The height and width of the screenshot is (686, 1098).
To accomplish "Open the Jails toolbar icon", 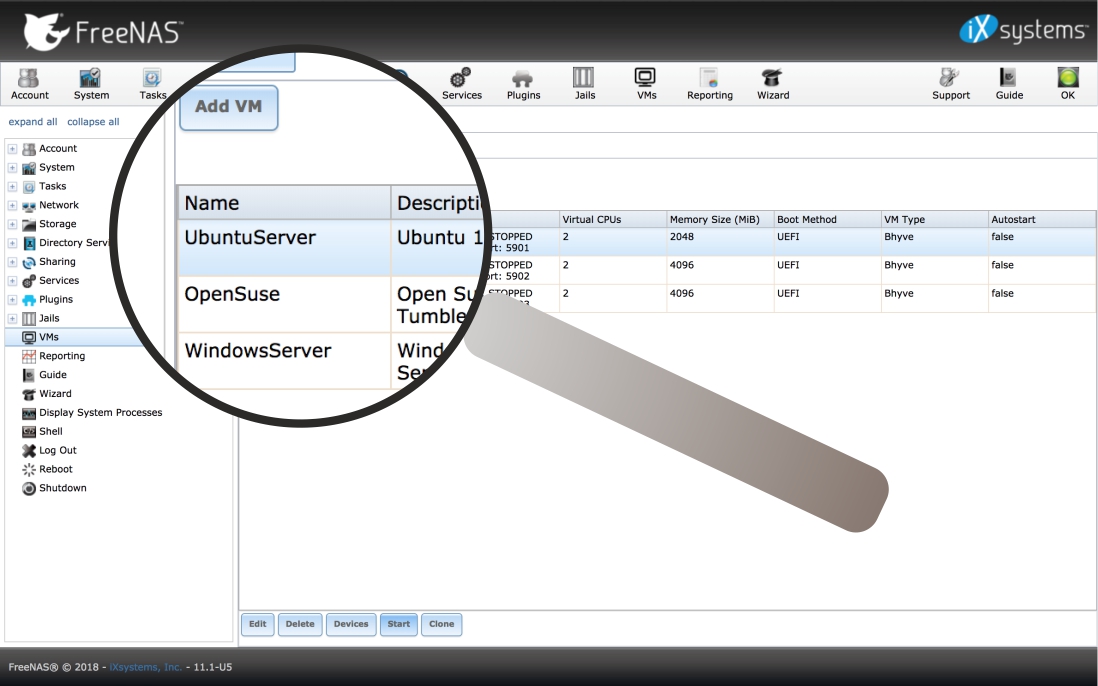I will click(584, 84).
